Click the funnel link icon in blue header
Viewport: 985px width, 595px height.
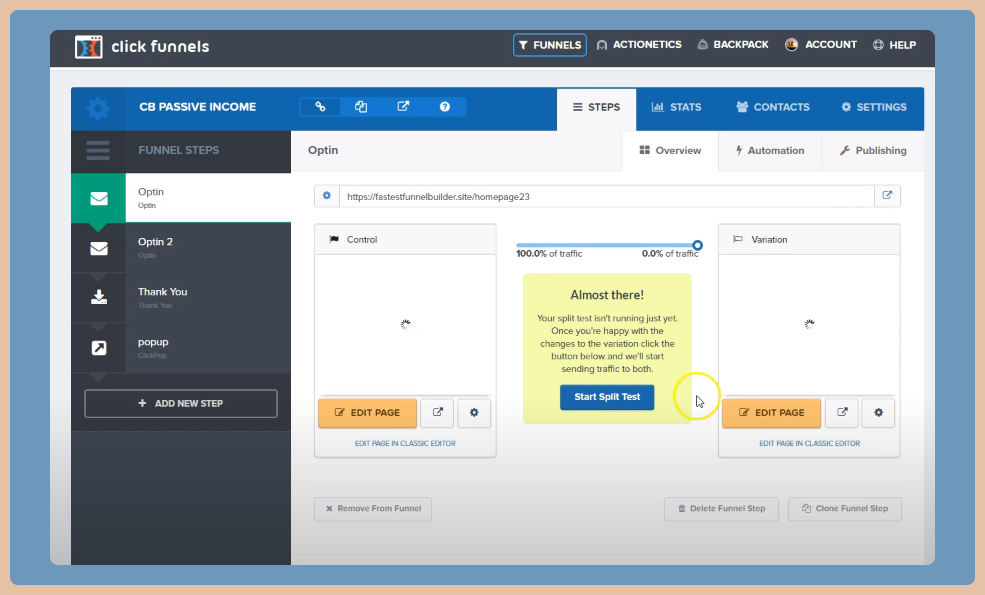click(x=320, y=107)
